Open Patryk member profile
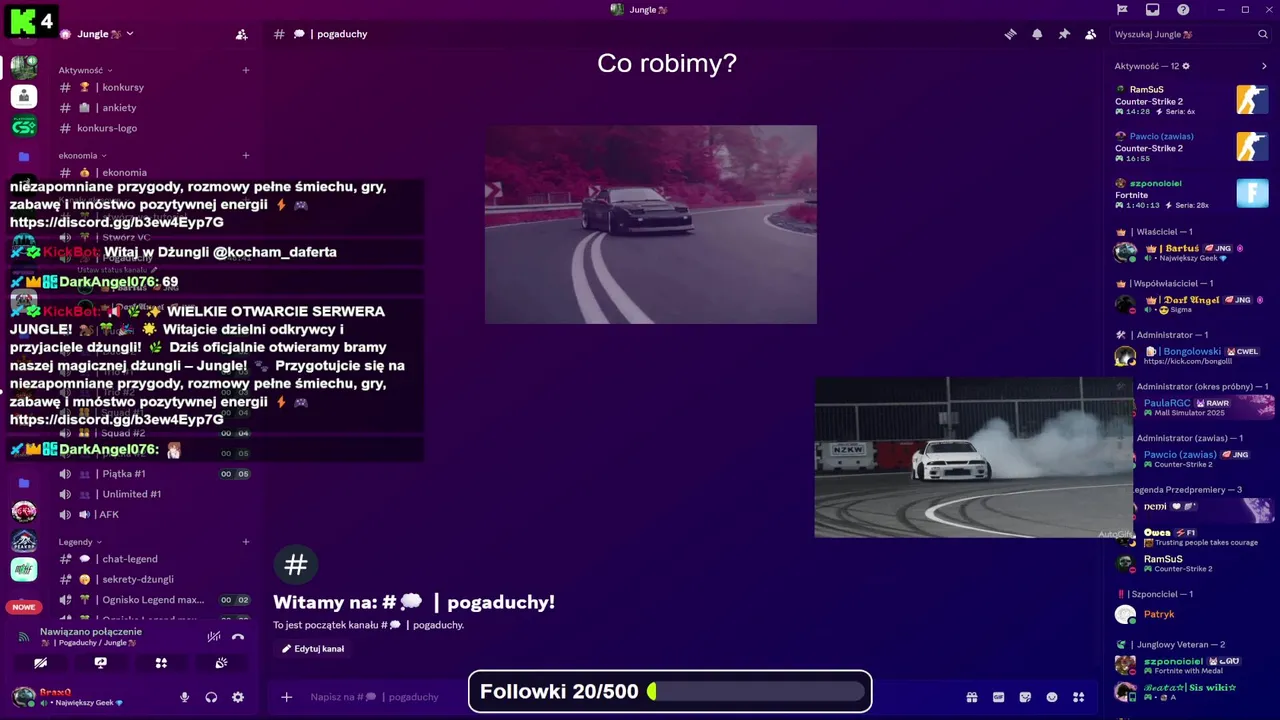This screenshot has width=1280, height=720. [1192, 614]
